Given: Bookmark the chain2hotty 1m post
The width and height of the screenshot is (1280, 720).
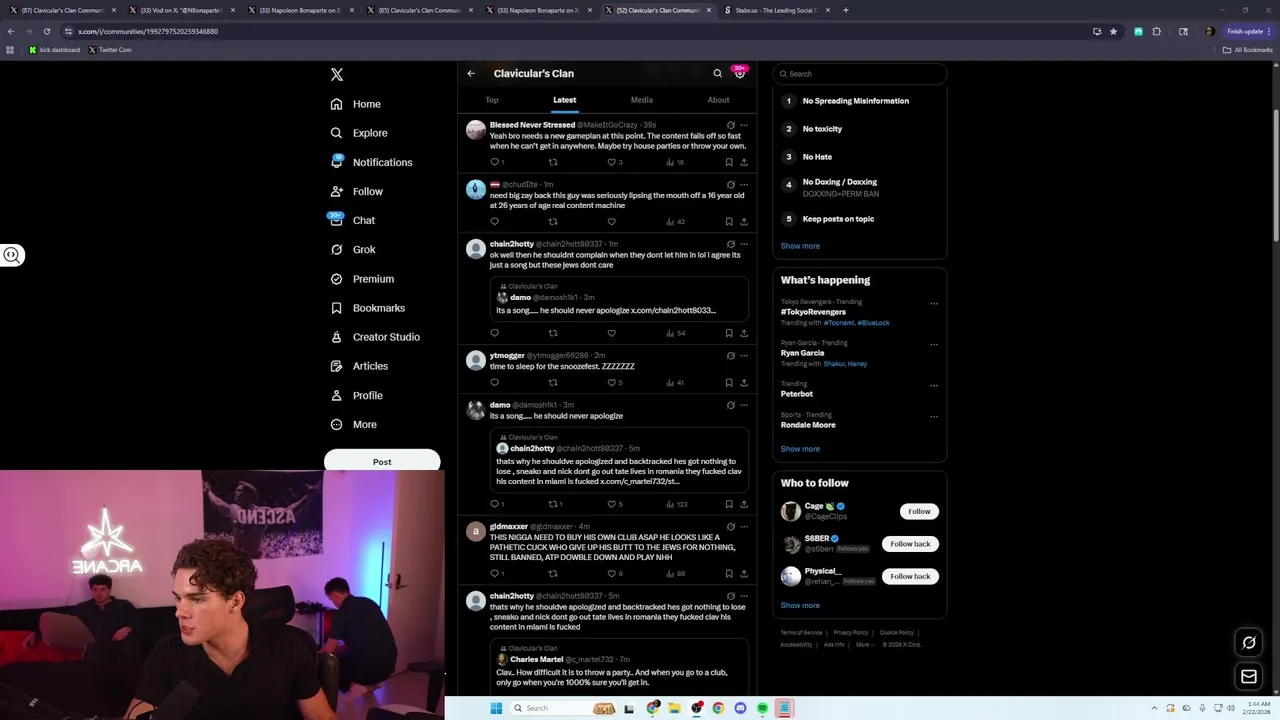Looking at the screenshot, I should click(x=729, y=333).
